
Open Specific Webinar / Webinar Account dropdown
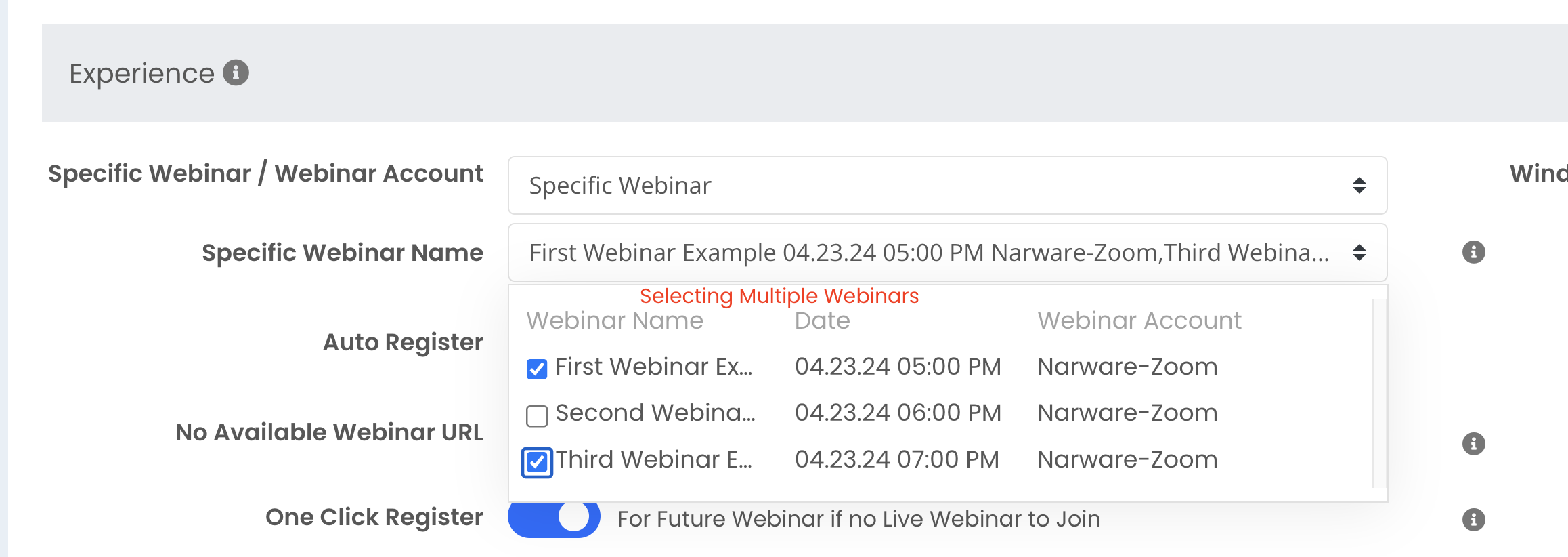point(947,185)
